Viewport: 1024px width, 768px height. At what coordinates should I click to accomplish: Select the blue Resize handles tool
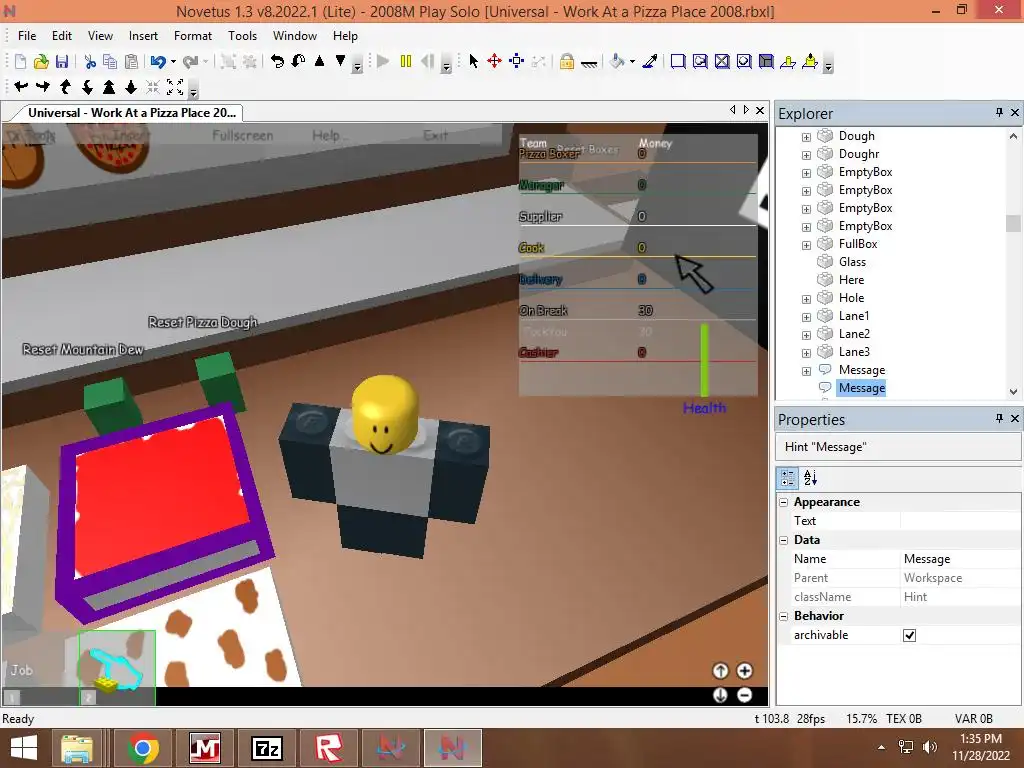point(517,61)
